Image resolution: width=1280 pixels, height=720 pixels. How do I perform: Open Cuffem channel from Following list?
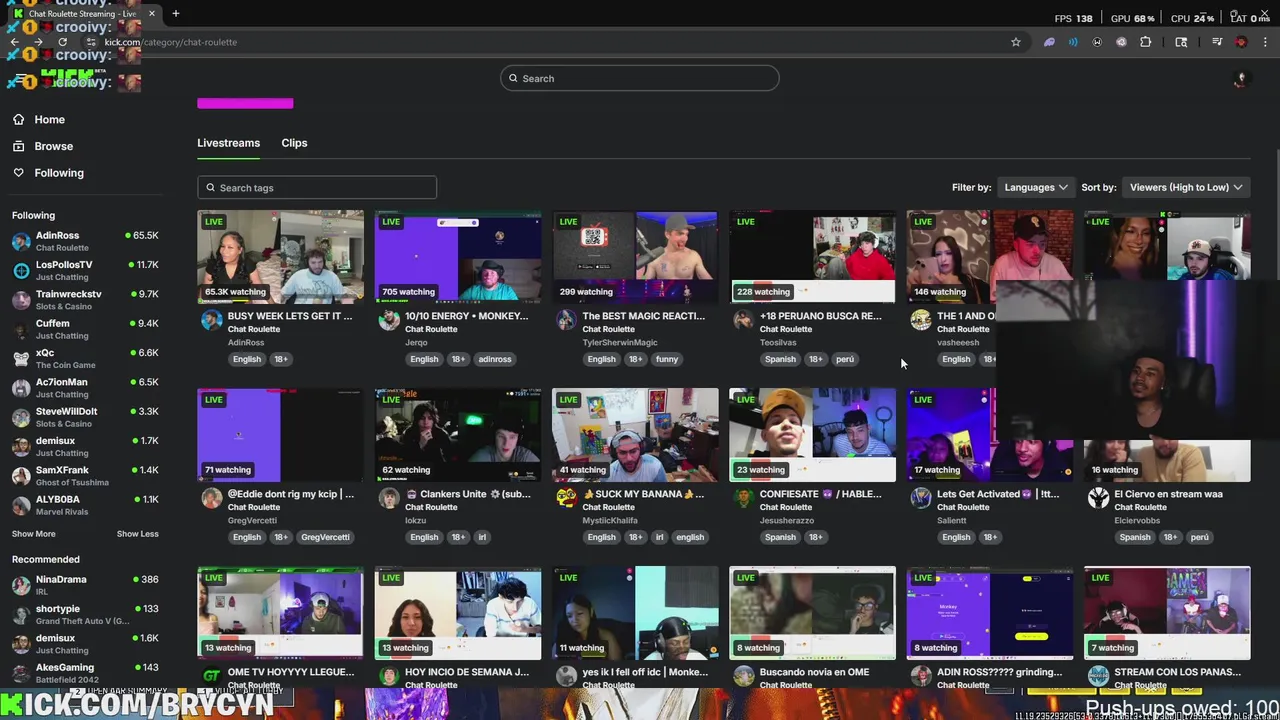pos(85,329)
